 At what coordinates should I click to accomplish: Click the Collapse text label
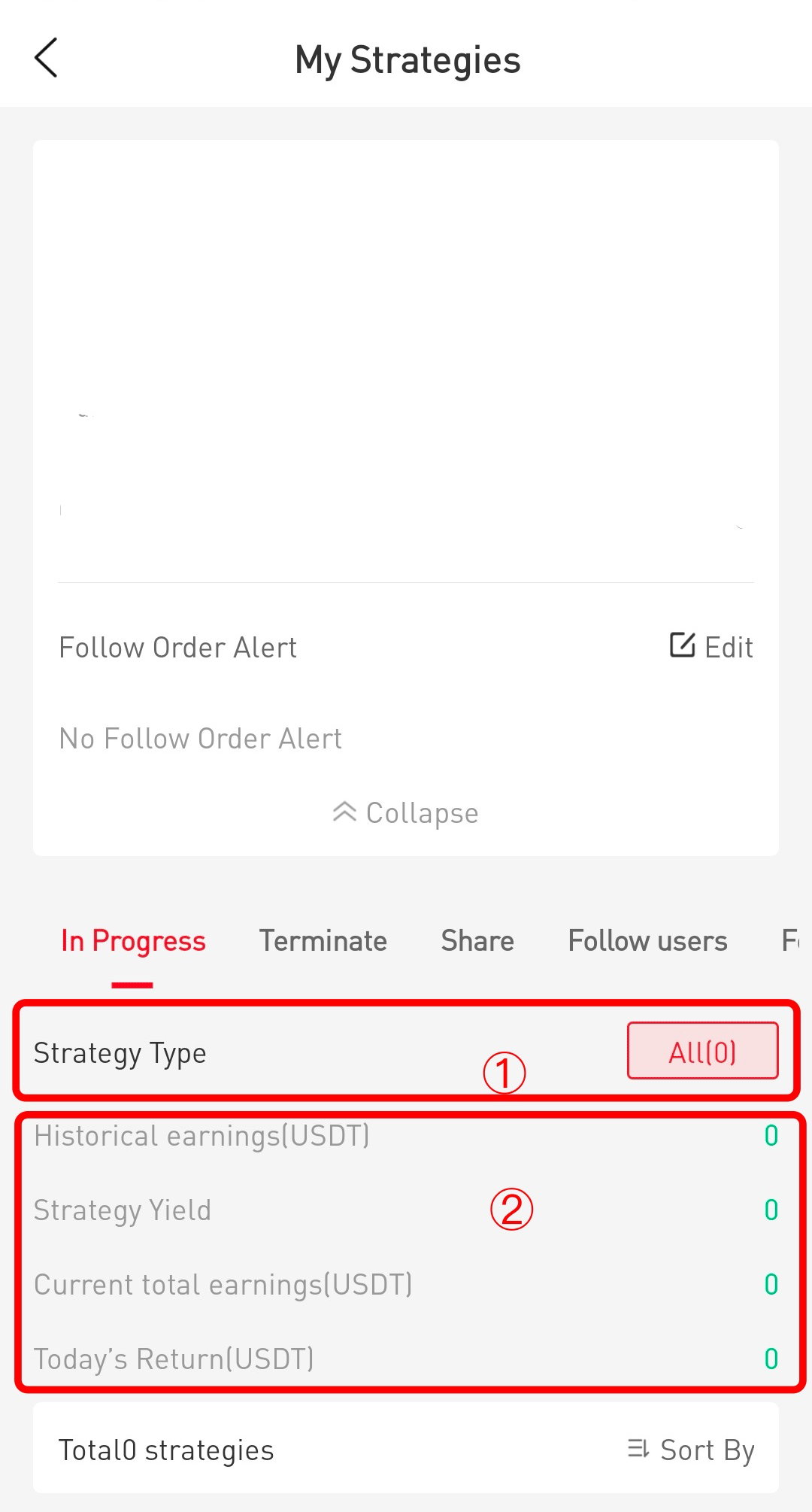pos(422,813)
